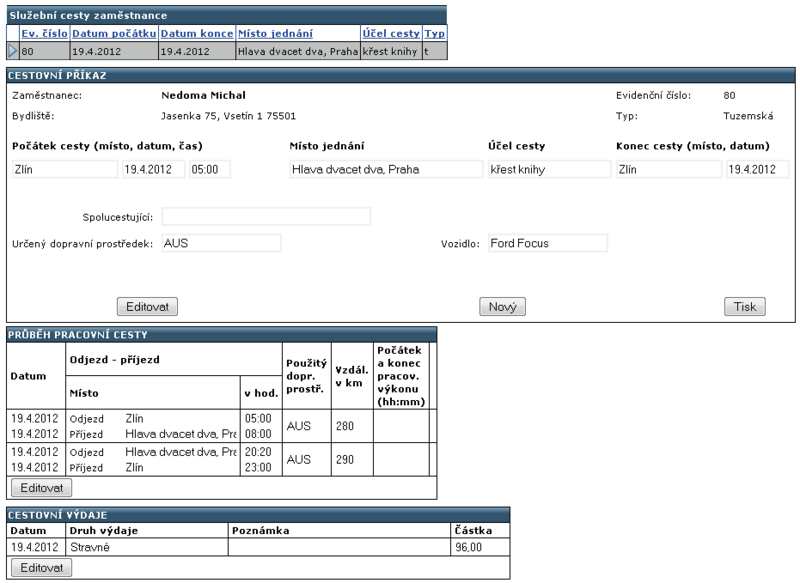Click the amount 96,00 cell
The image size is (800, 583).
pos(480,547)
